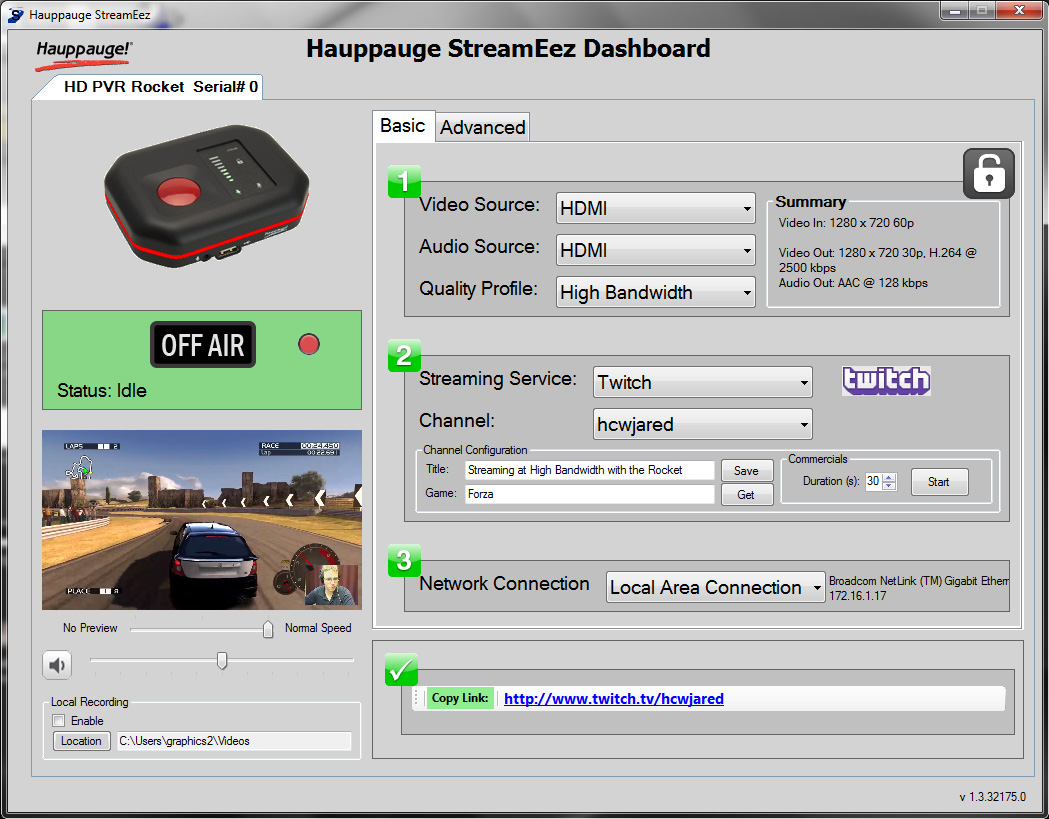Click the Game input field Forza
The image size is (1049, 819).
tap(589, 494)
